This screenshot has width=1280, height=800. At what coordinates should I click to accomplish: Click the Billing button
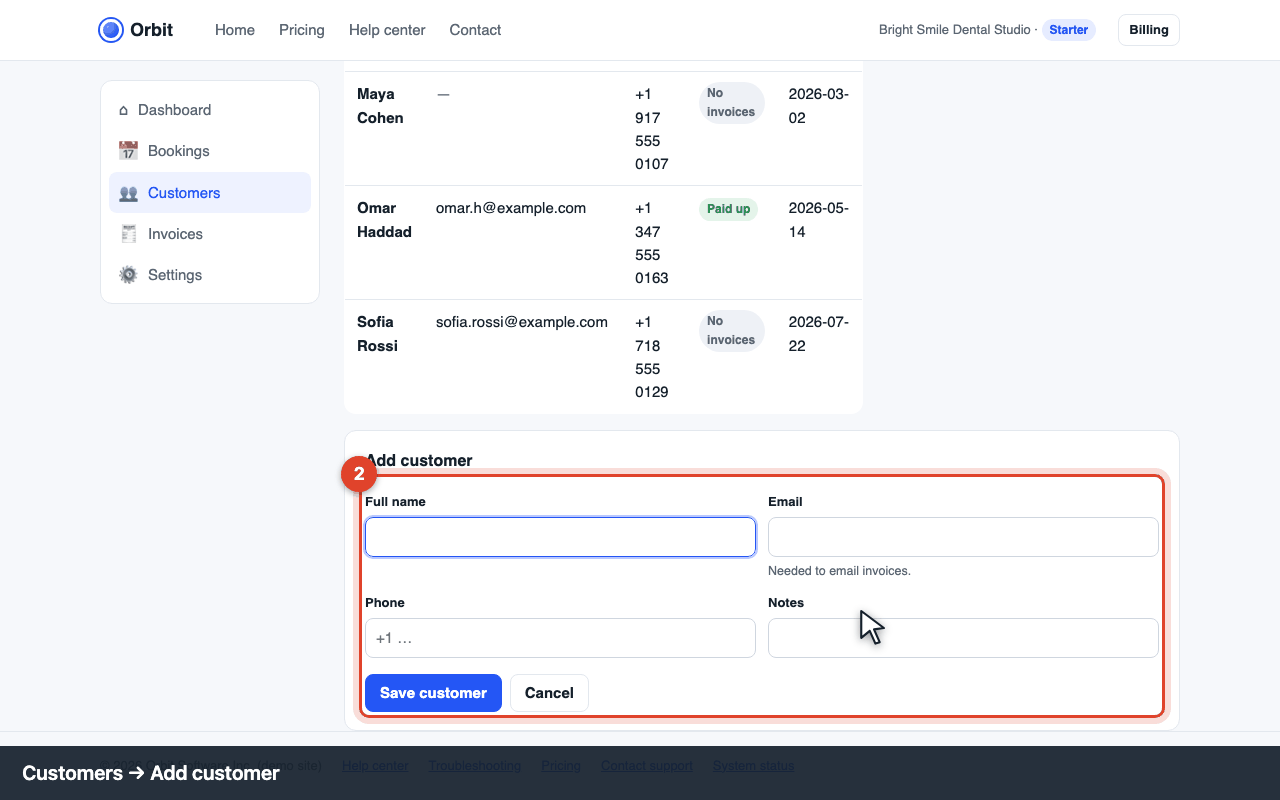coord(1149,30)
